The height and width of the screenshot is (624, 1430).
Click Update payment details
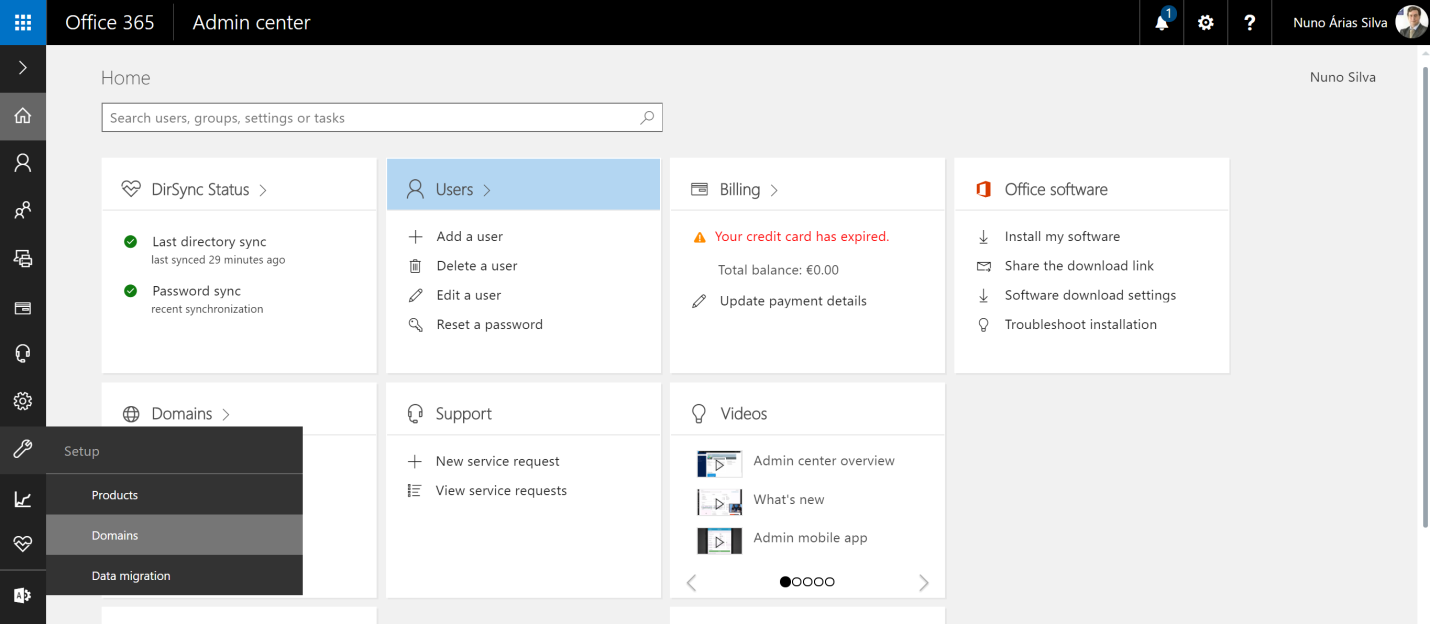pyautogui.click(x=792, y=301)
